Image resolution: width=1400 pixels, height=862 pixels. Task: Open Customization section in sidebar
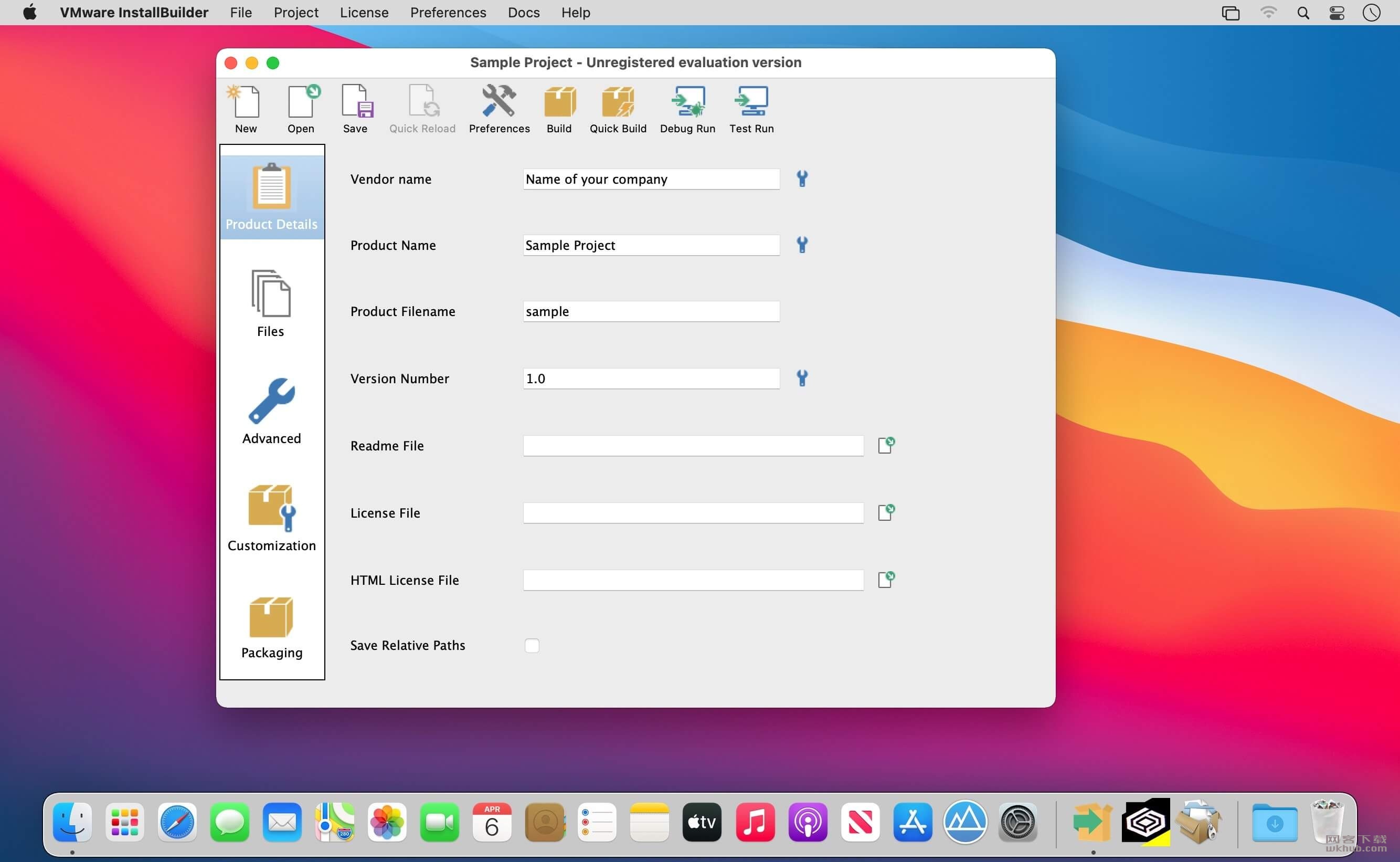[272, 518]
